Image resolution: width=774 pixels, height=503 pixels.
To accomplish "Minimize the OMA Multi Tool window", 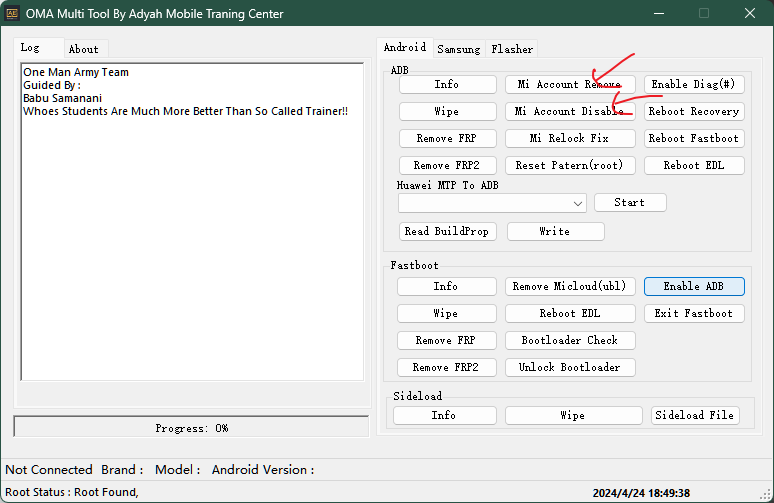I will 658,13.
